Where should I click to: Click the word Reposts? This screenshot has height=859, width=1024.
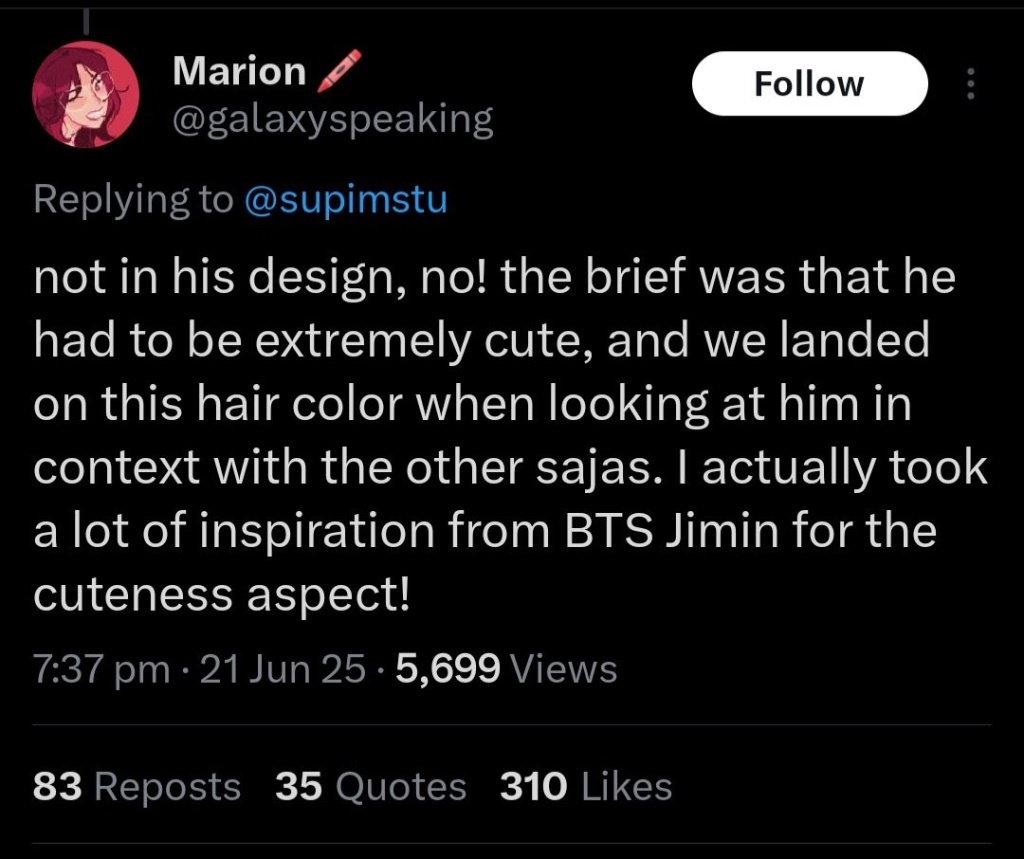click(168, 786)
